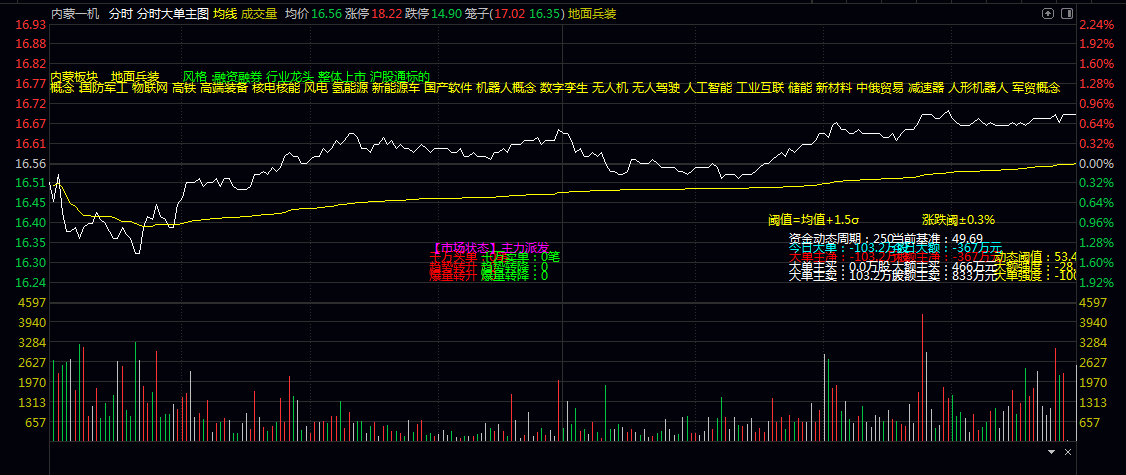Viewport: 1126px width, 475px height.
Task: Click the 16.72 price axis label
Action: click(x=30, y=104)
